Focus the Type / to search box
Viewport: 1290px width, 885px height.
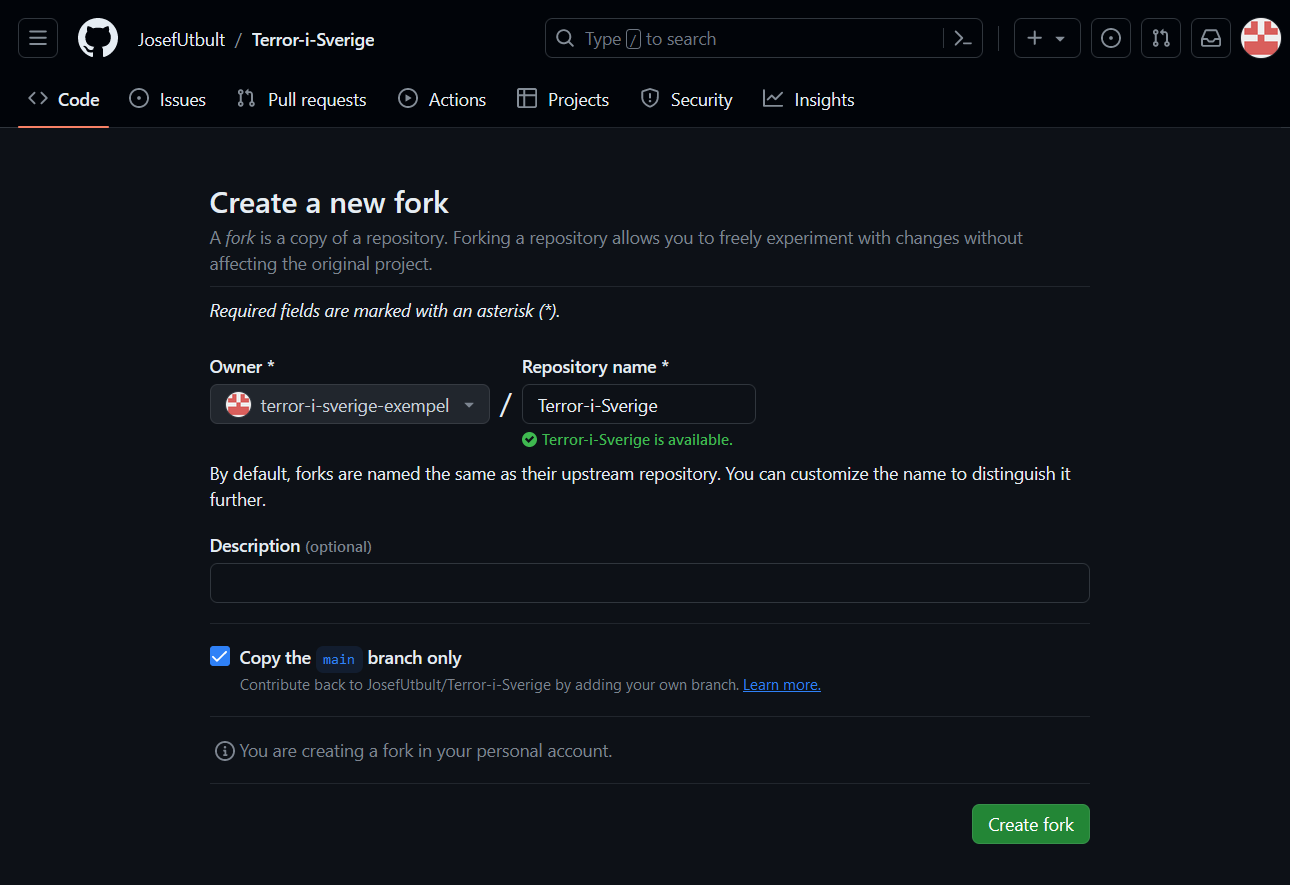pos(764,39)
